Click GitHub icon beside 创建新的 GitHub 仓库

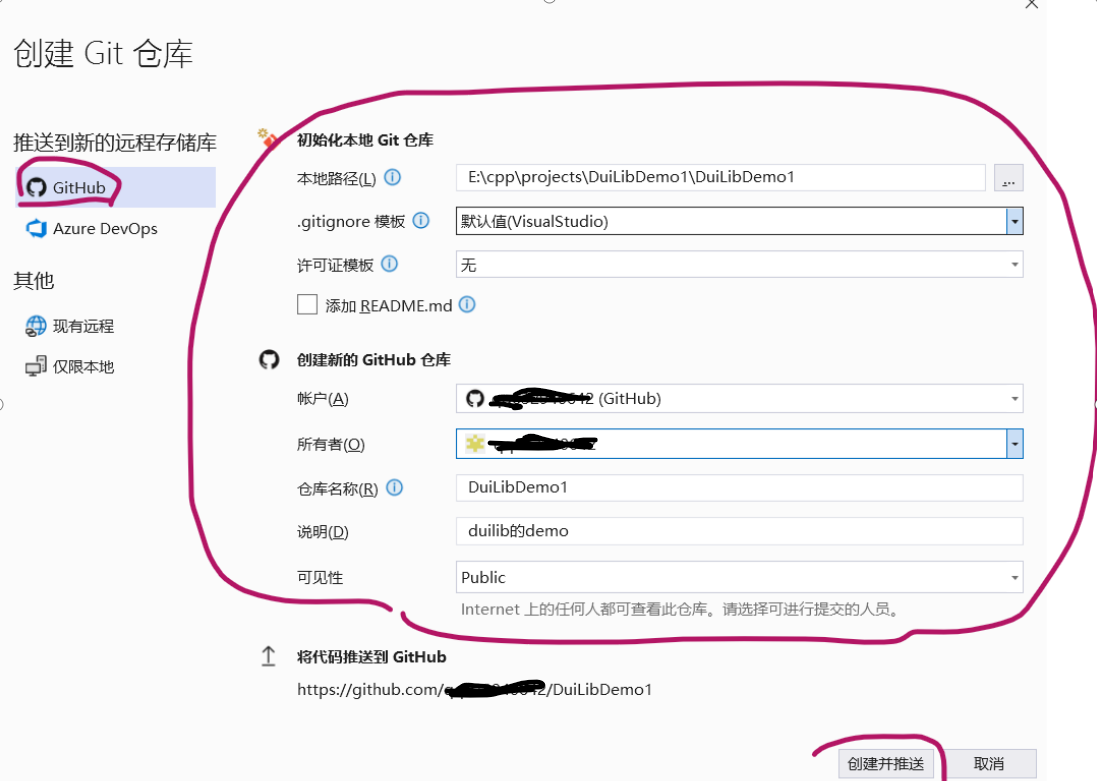point(269,360)
